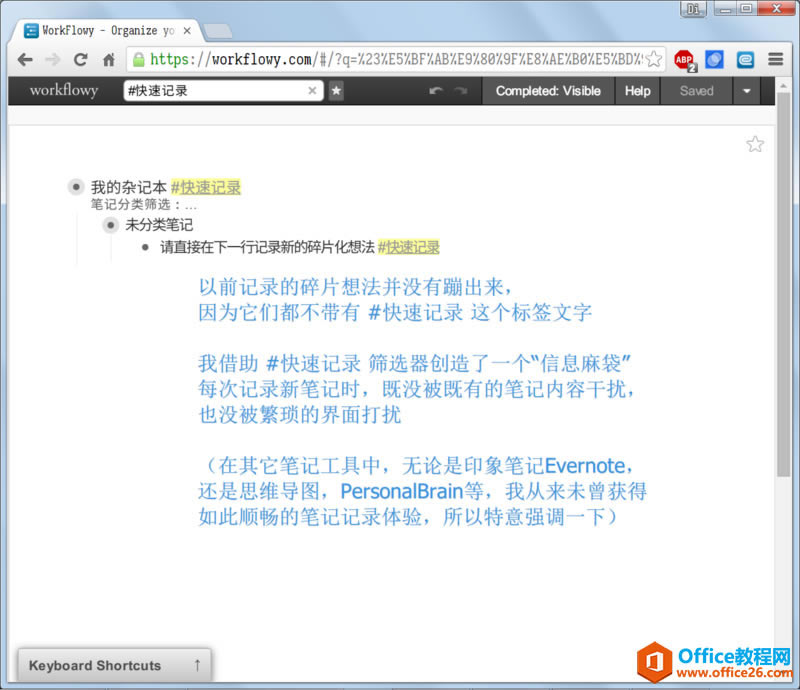Click the 笔记分类筛选 note text
This screenshot has width=800, height=690.
(143, 205)
